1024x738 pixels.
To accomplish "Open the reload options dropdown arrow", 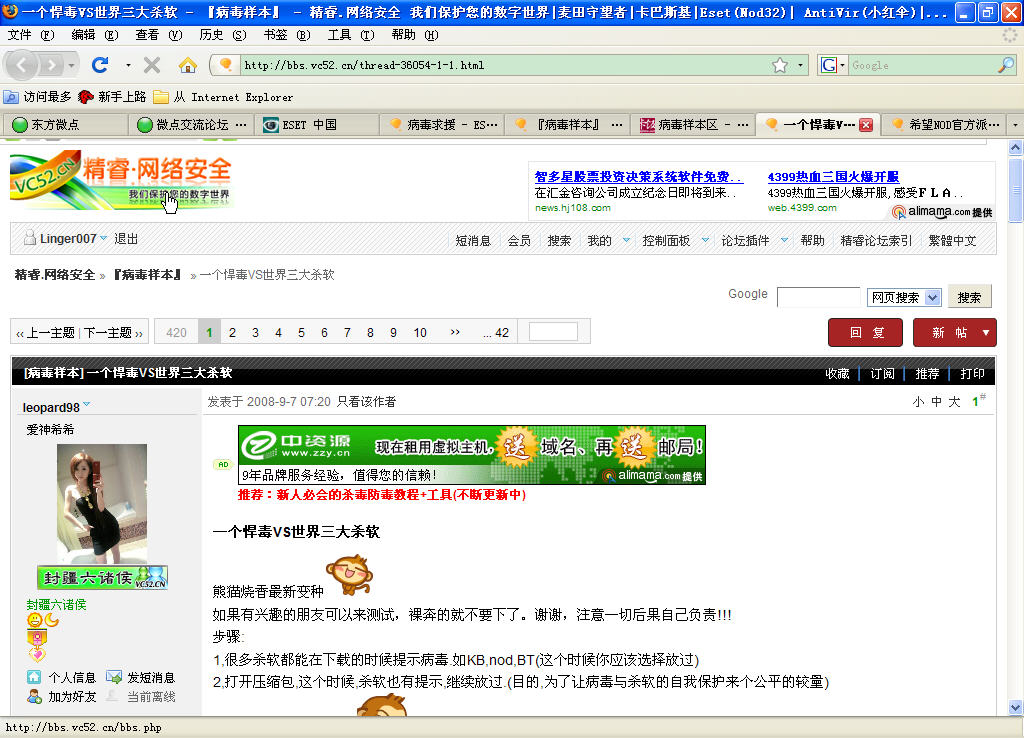I will [x=128, y=65].
